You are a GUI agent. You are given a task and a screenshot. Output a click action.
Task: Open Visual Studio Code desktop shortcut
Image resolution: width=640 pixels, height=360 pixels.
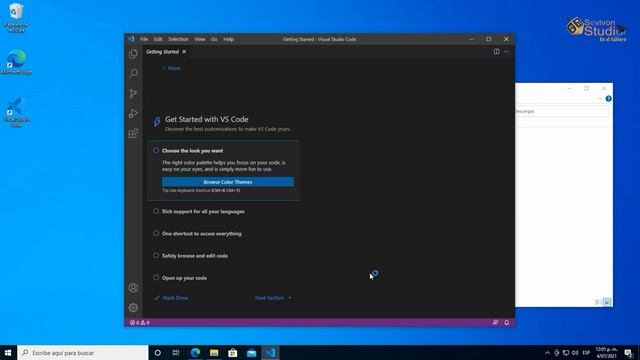[16, 112]
